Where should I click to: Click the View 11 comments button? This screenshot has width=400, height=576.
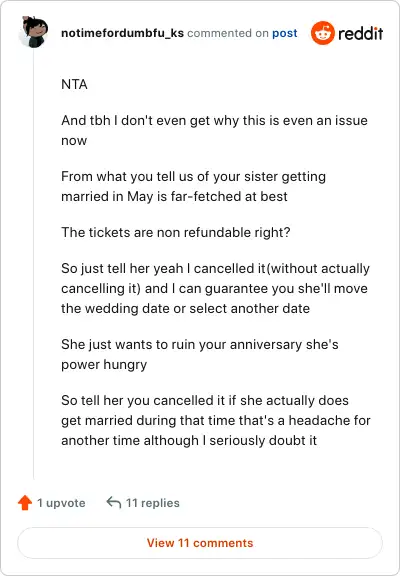(x=200, y=543)
